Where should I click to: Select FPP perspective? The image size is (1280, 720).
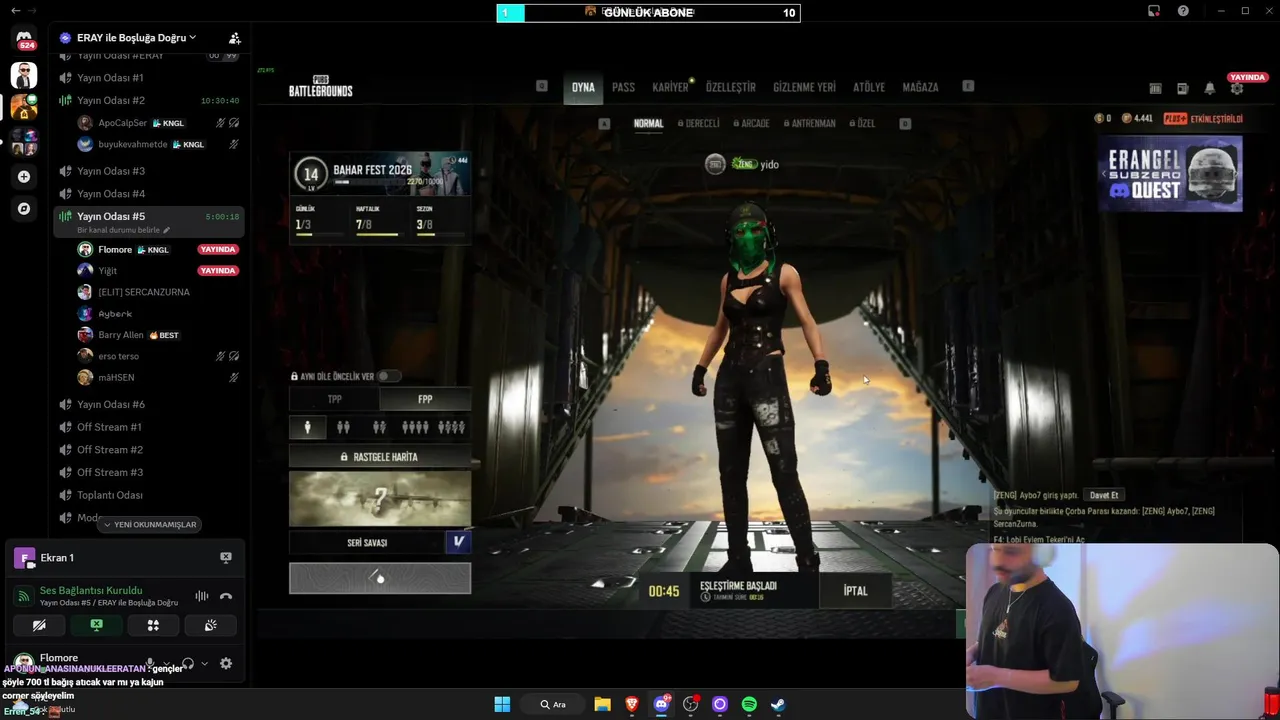[x=425, y=399]
